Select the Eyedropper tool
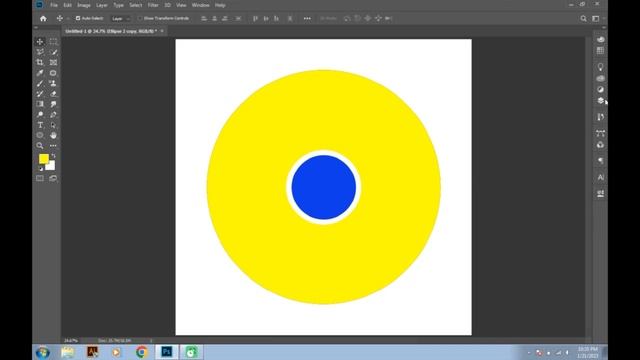640x360 pixels. pyautogui.click(x=40, y=73)
